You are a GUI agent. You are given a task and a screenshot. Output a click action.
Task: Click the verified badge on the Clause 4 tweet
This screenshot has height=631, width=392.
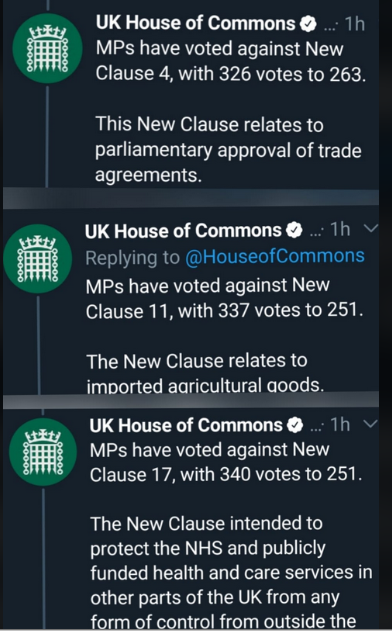308,25
